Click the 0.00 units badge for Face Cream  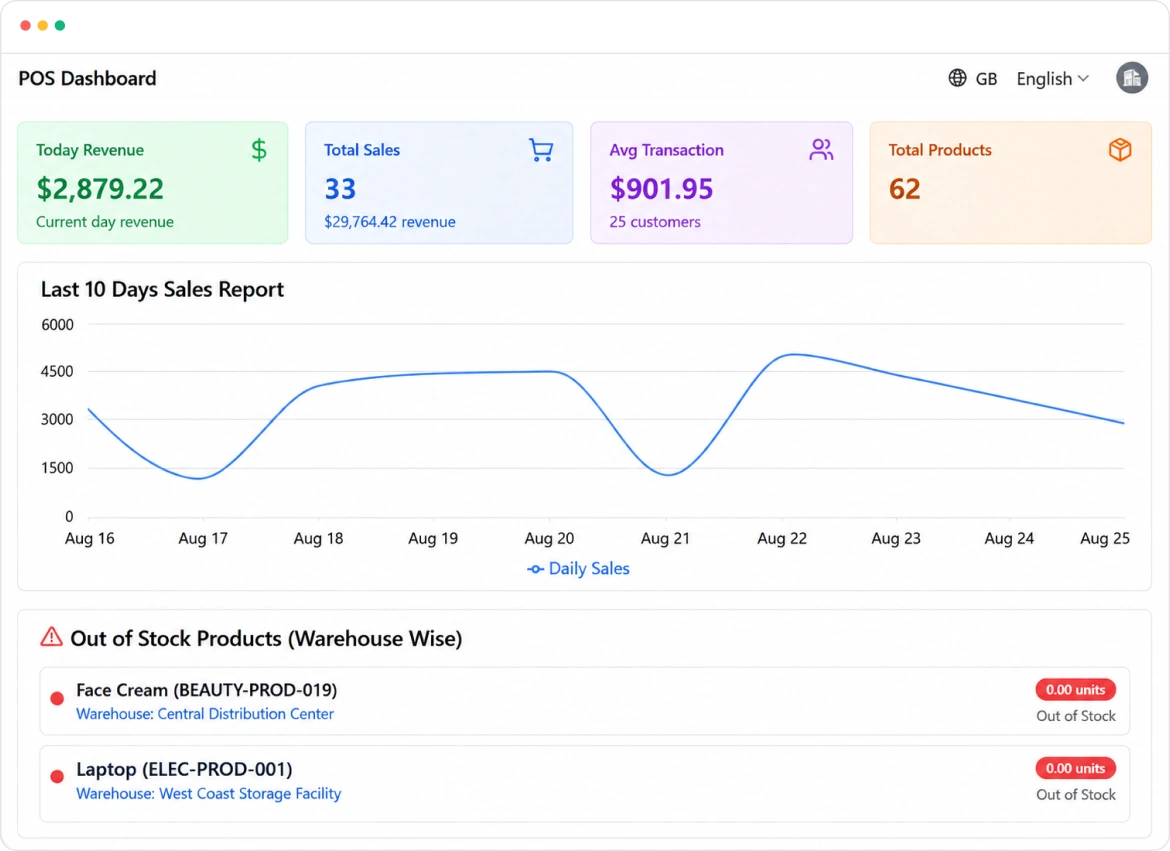pos(1074,690)
